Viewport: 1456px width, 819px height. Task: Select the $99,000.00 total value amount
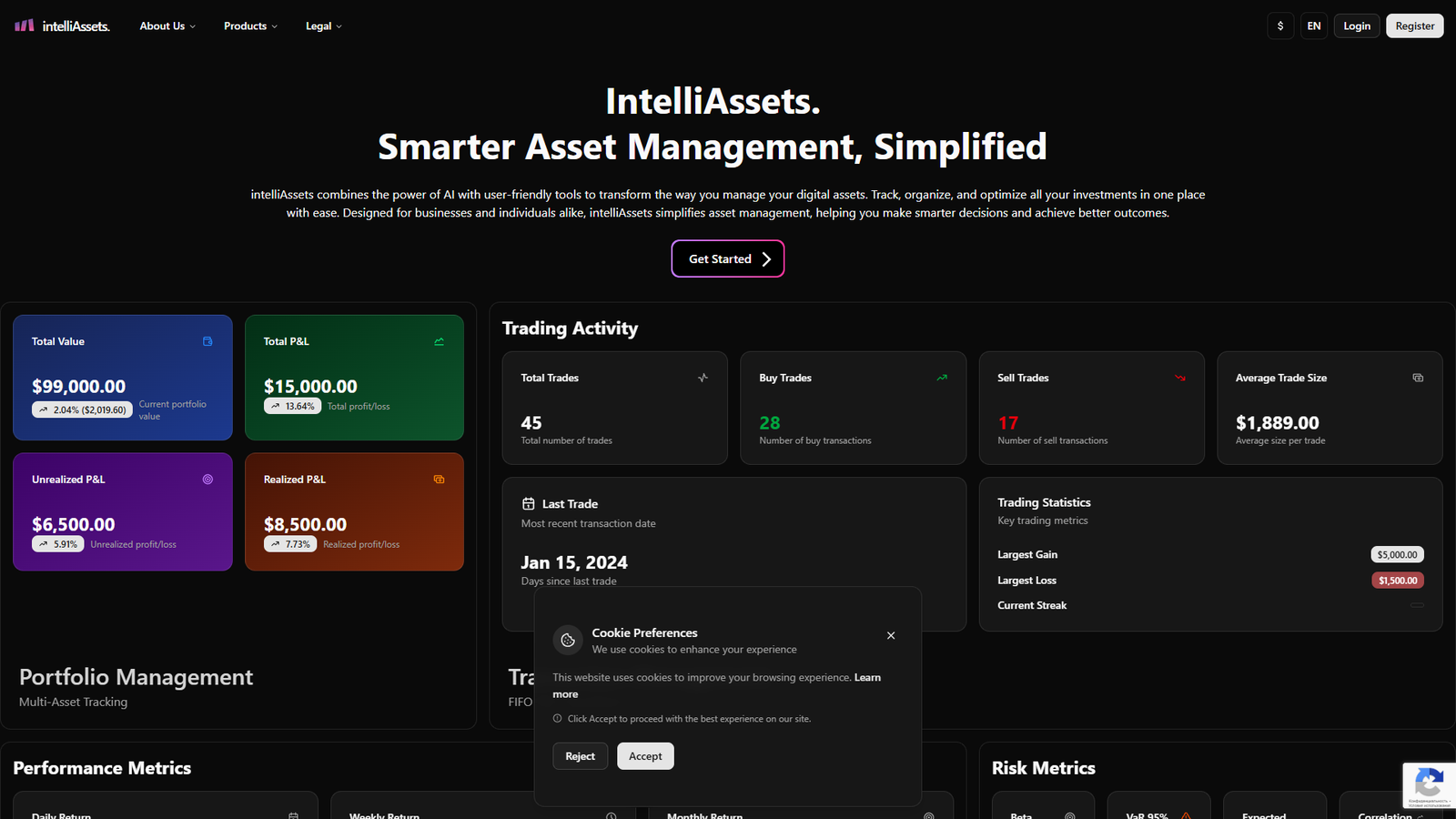[x=79, y=386]
